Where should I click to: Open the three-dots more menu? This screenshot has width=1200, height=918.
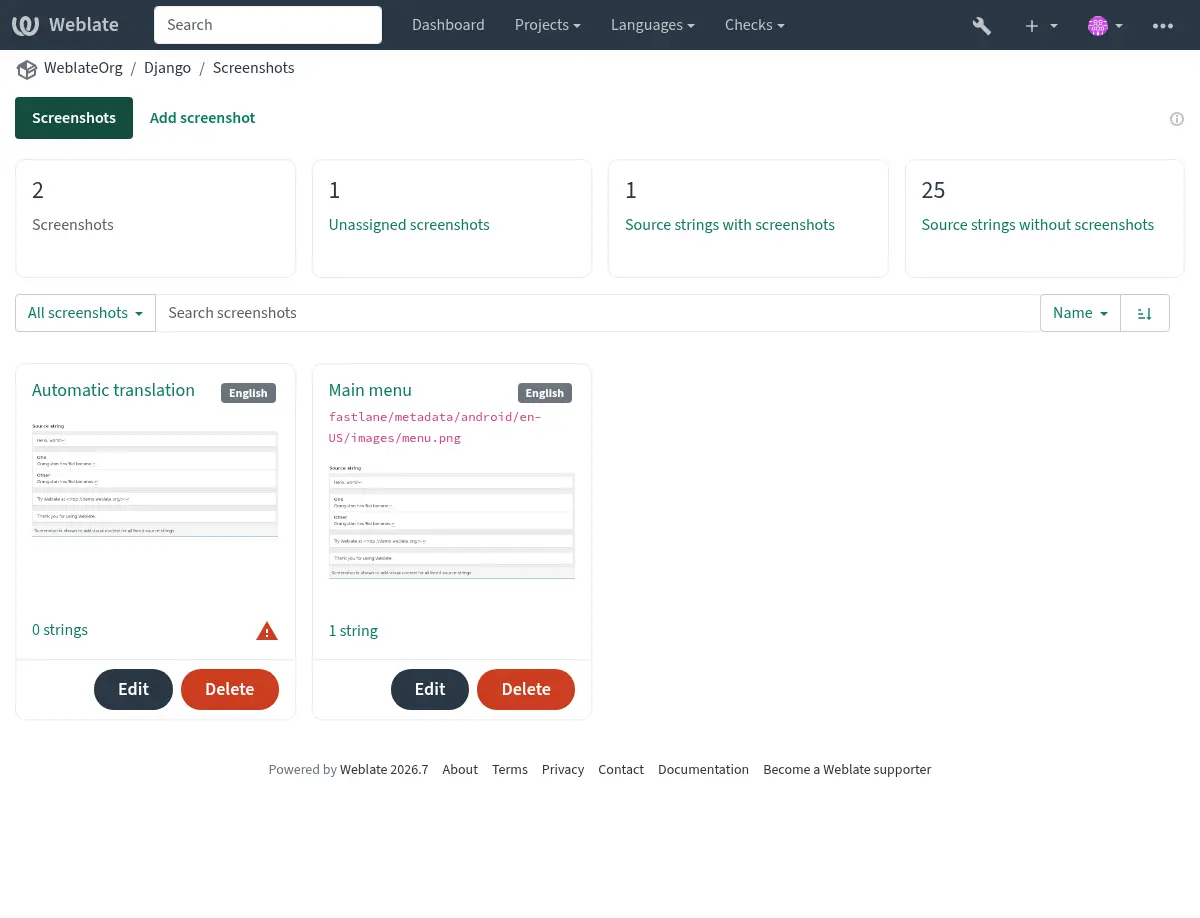pyautogui.click(x=1163, y=26)
